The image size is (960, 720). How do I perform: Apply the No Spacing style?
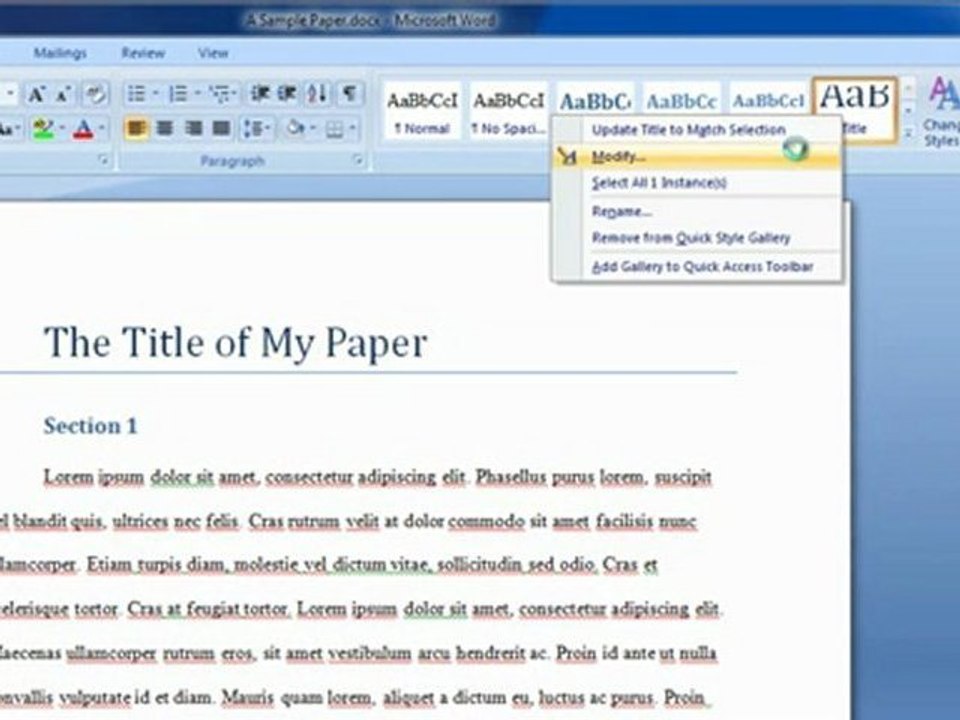coord(508,111)
